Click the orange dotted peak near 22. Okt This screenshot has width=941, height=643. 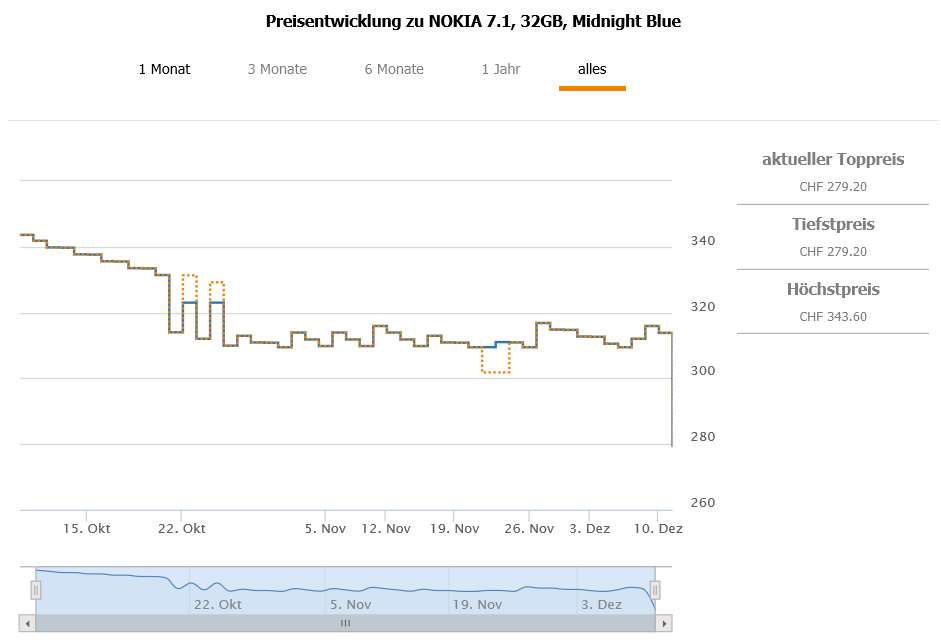[x=189, y=275]
